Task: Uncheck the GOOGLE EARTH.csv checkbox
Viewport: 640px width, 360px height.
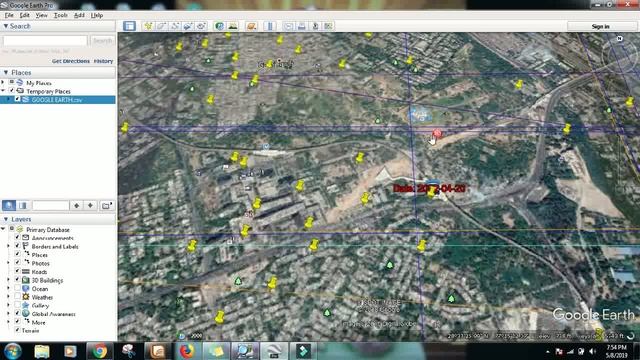Action: coord(17,99)
